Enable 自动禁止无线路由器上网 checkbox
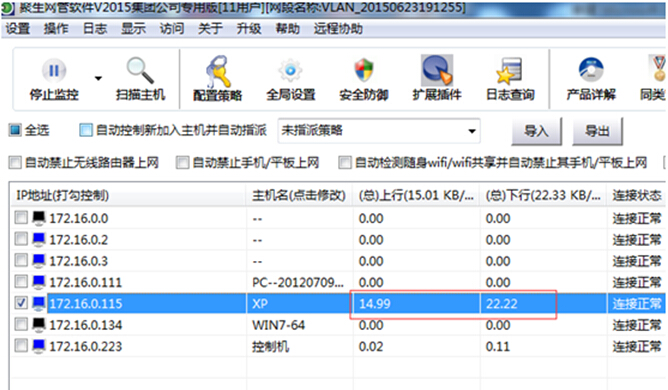Image resolution: width=668 pixels, height=390 pixels. [15, 162]
